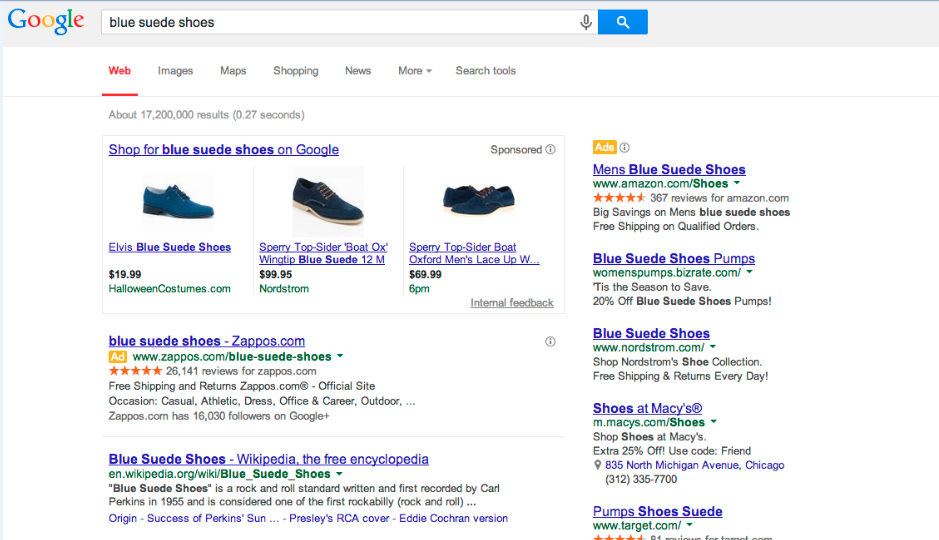
Task: Click HalloweenCostumes.com seller name
Action: [169, 289]
